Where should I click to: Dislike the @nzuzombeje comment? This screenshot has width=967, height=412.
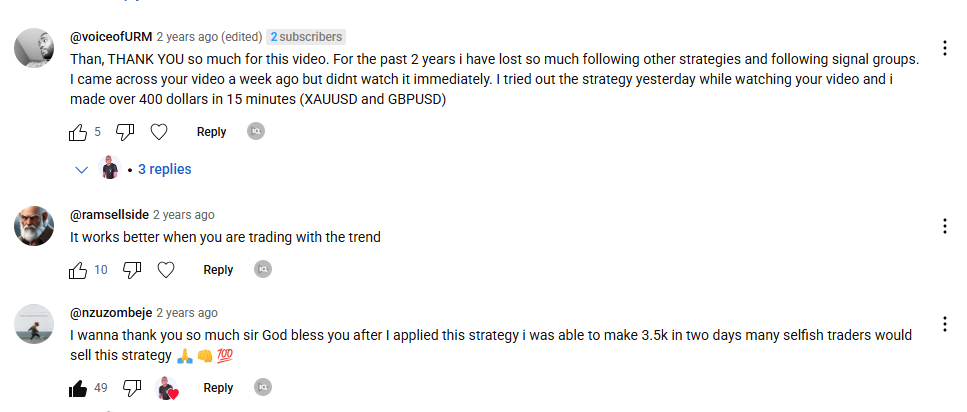tap(132, 388)
